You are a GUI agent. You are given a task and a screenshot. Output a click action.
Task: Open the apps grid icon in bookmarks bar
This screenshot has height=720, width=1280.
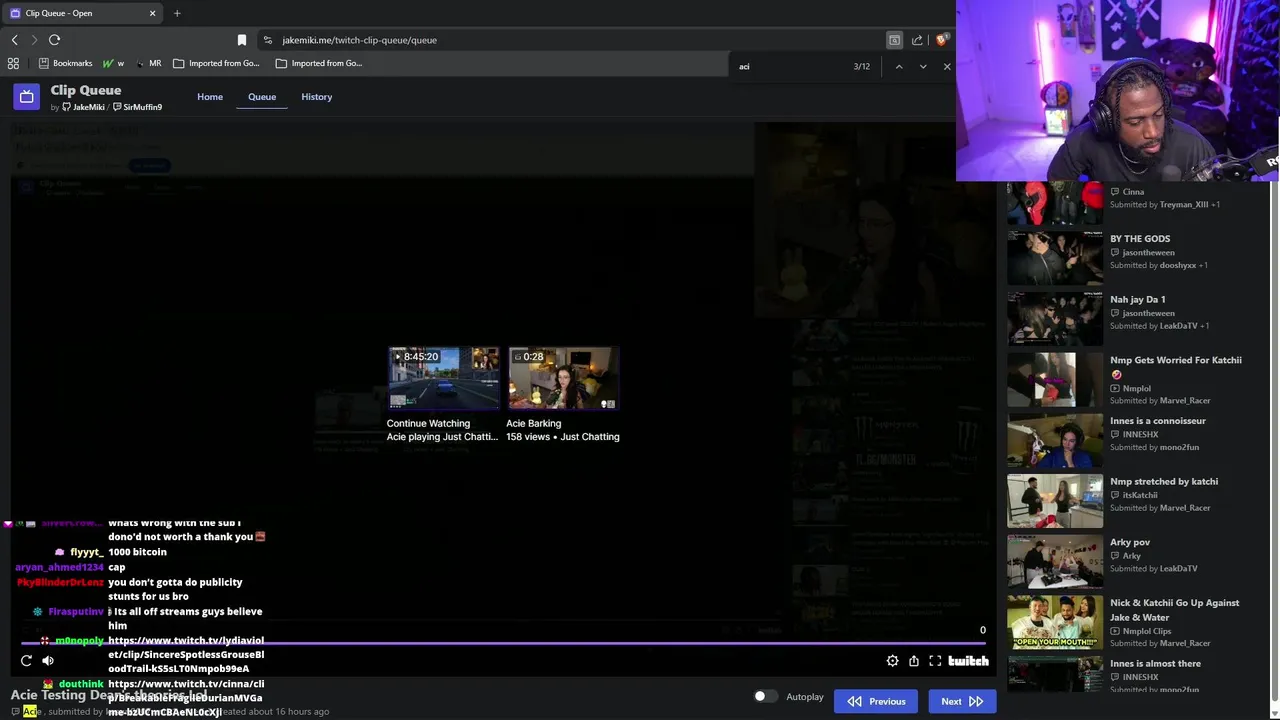[13, 63]
